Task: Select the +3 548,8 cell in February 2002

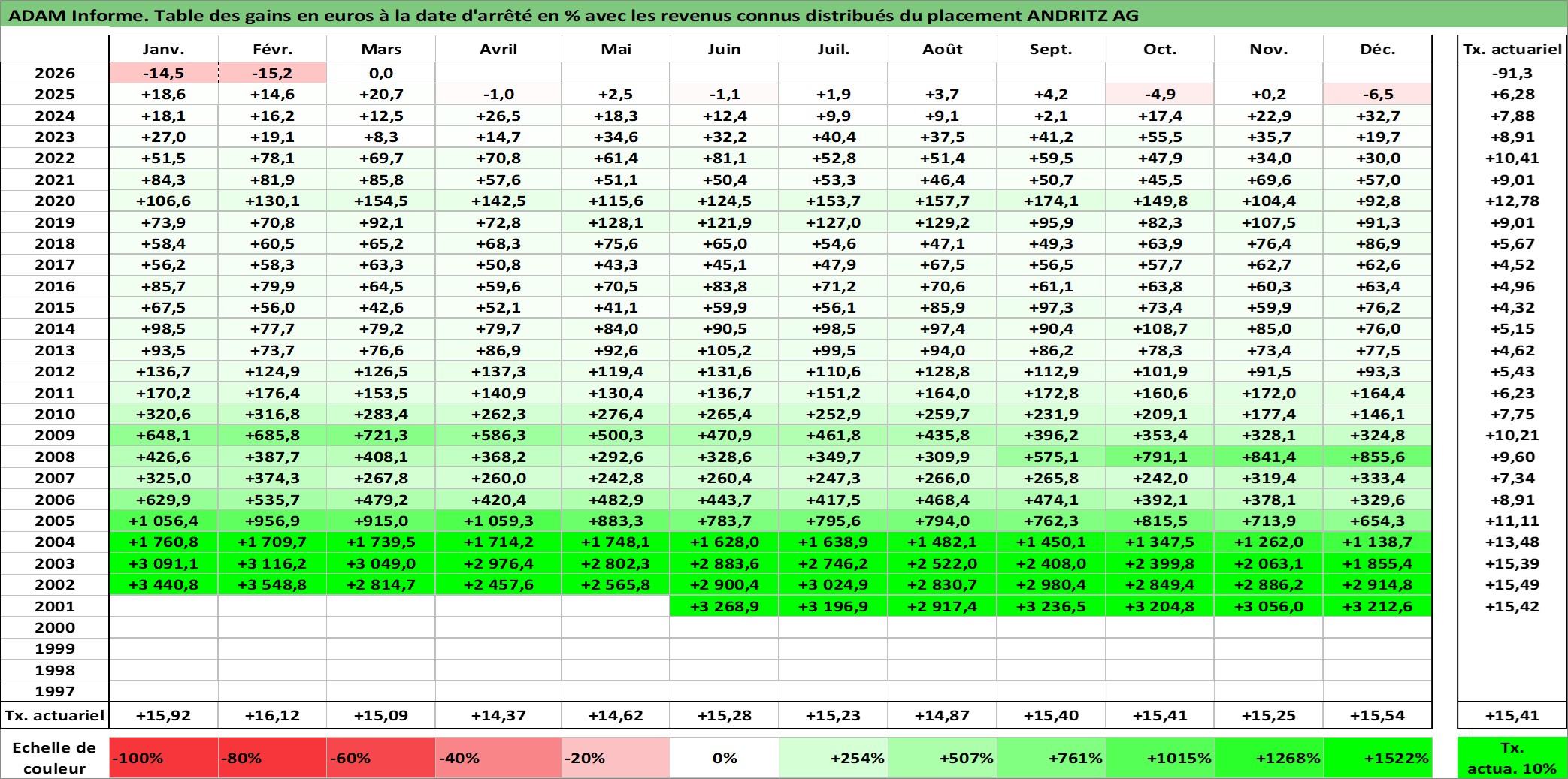Action: pyautogui.click(x=272, y=584)
